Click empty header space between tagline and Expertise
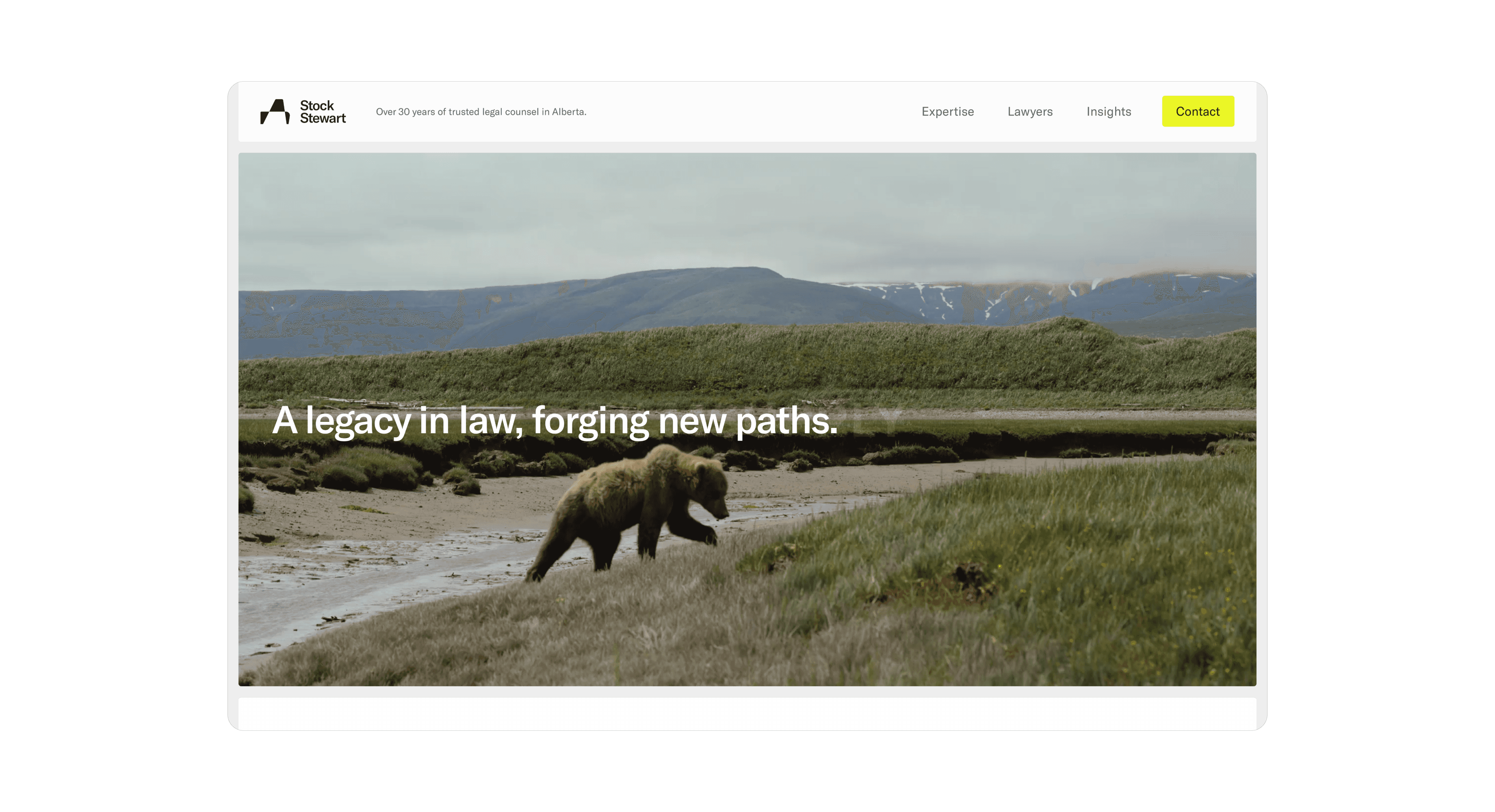 pos(754,111)
